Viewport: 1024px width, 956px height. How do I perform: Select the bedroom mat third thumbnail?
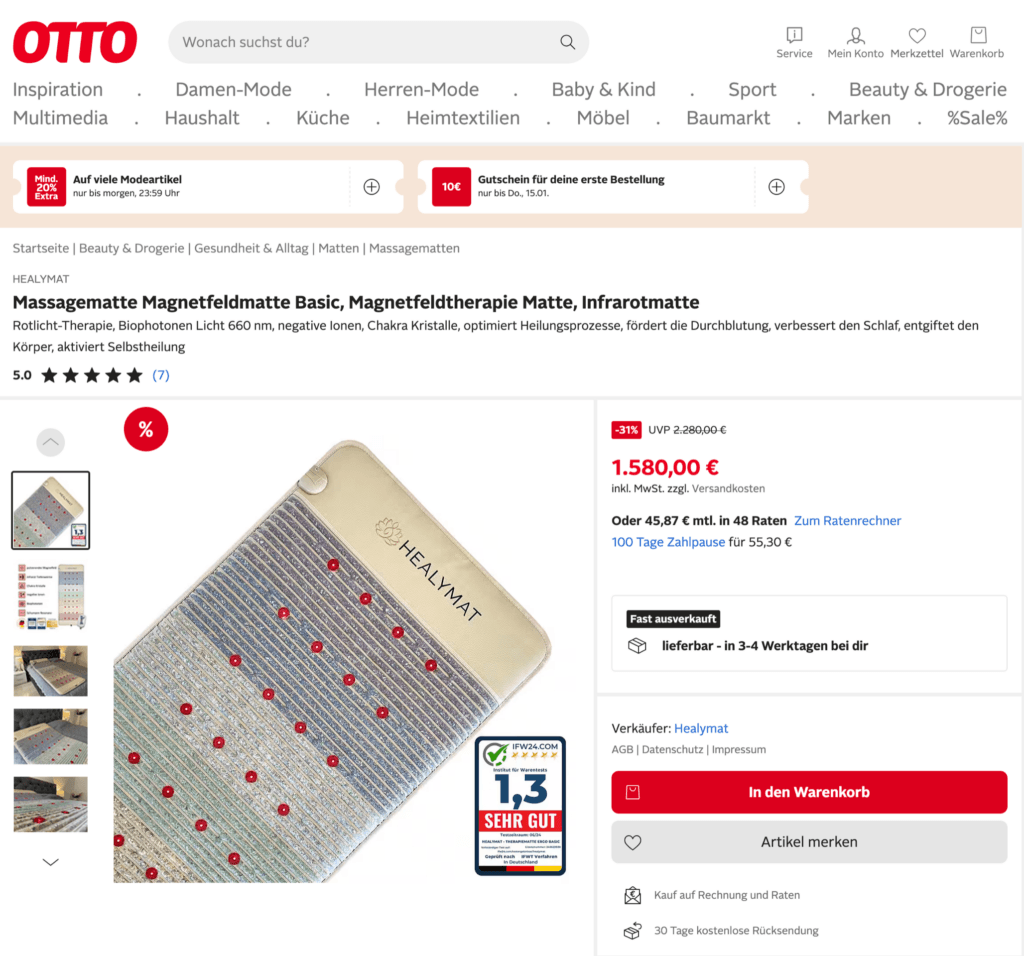pyautogui.click(x=50, y=671)
